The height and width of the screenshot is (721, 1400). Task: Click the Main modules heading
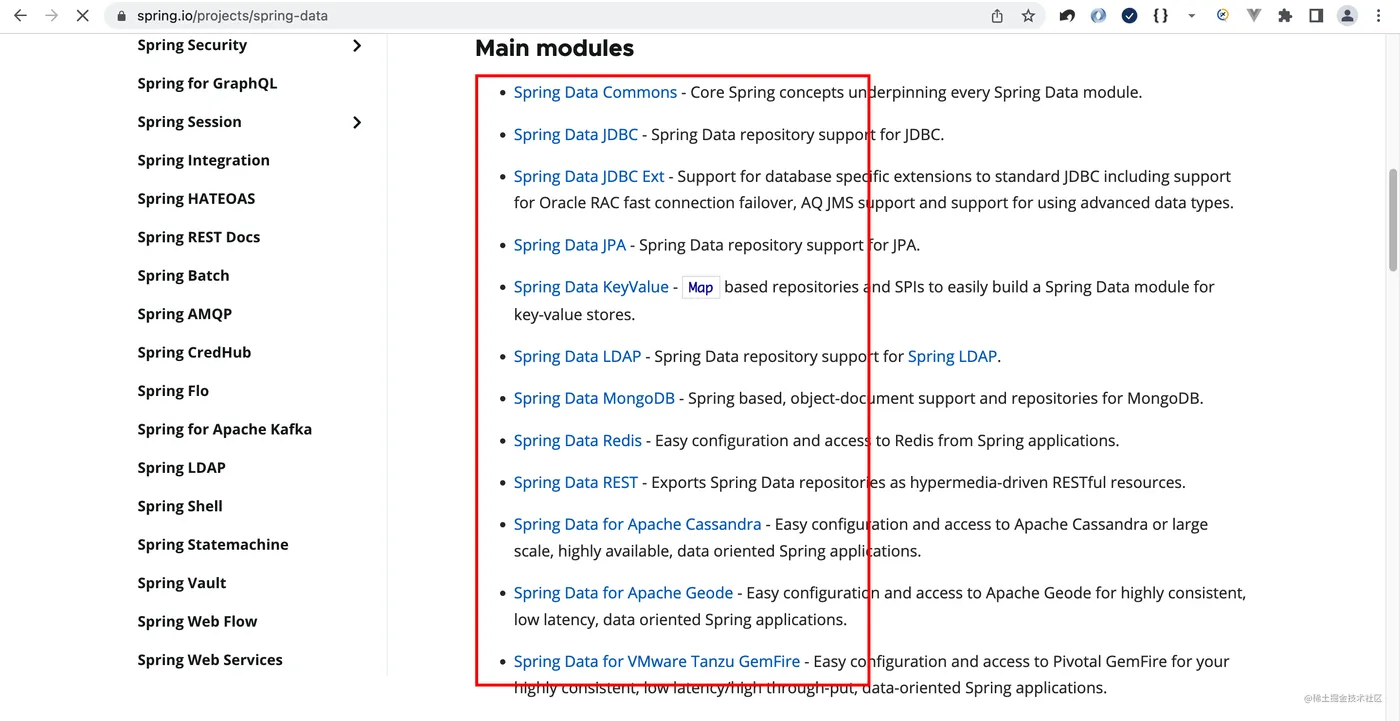pyautogui.click(x=555, y=48)
